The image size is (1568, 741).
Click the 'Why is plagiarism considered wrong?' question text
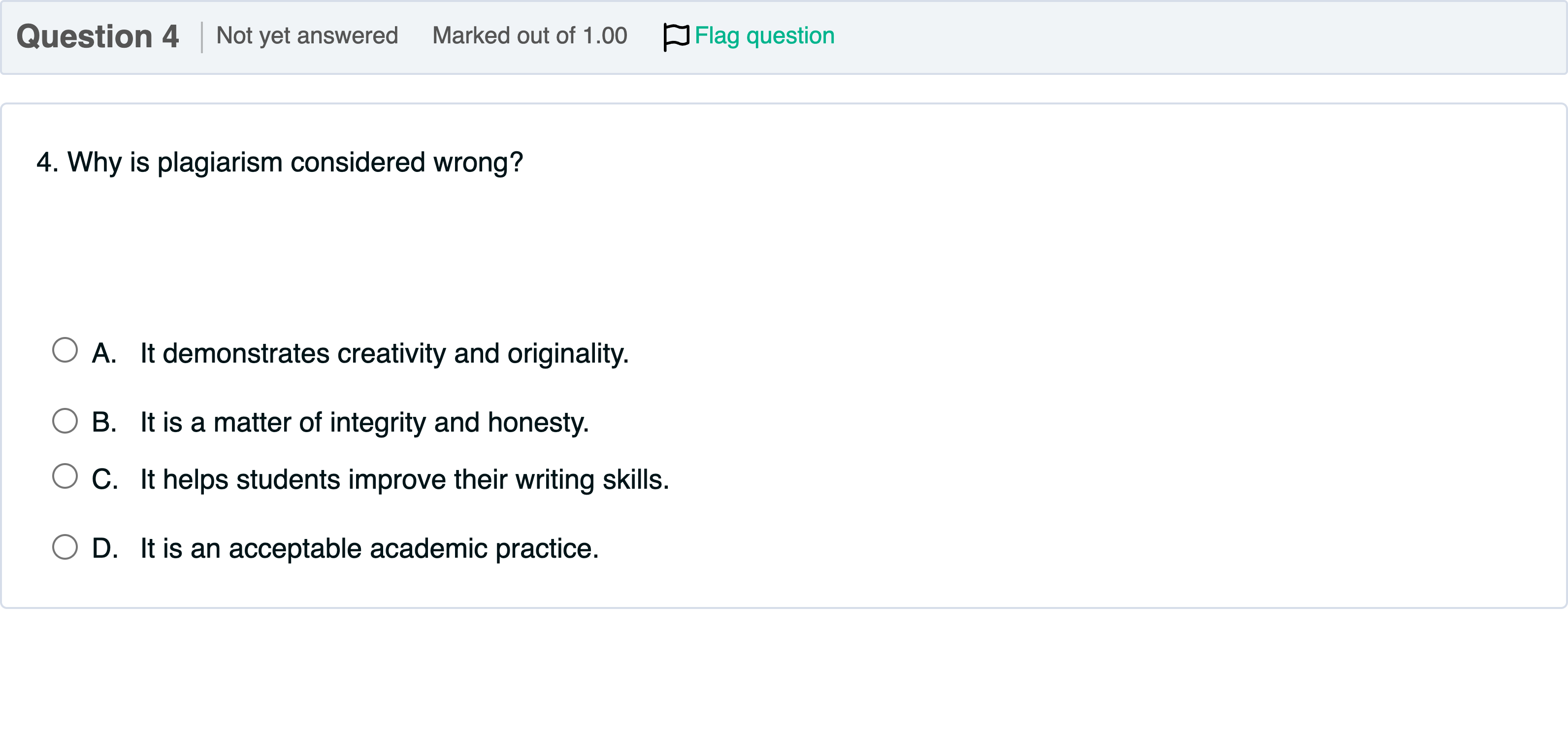[x=294, y=163]
